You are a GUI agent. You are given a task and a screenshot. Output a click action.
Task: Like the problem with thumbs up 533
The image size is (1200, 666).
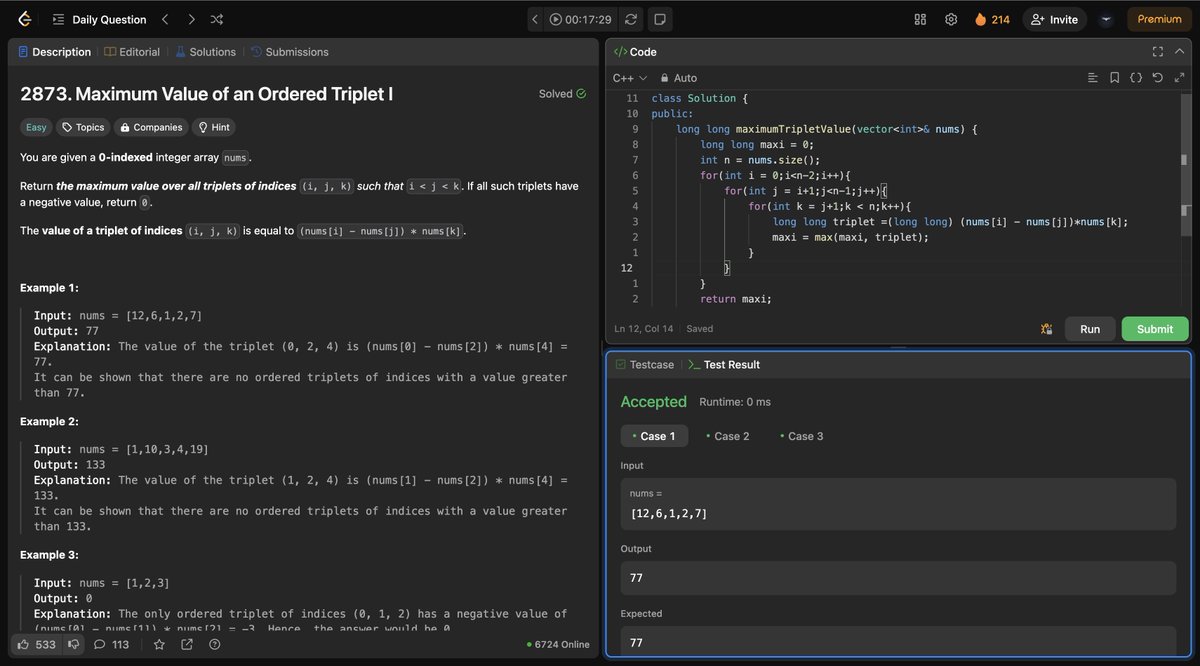(x=38, y=645)
